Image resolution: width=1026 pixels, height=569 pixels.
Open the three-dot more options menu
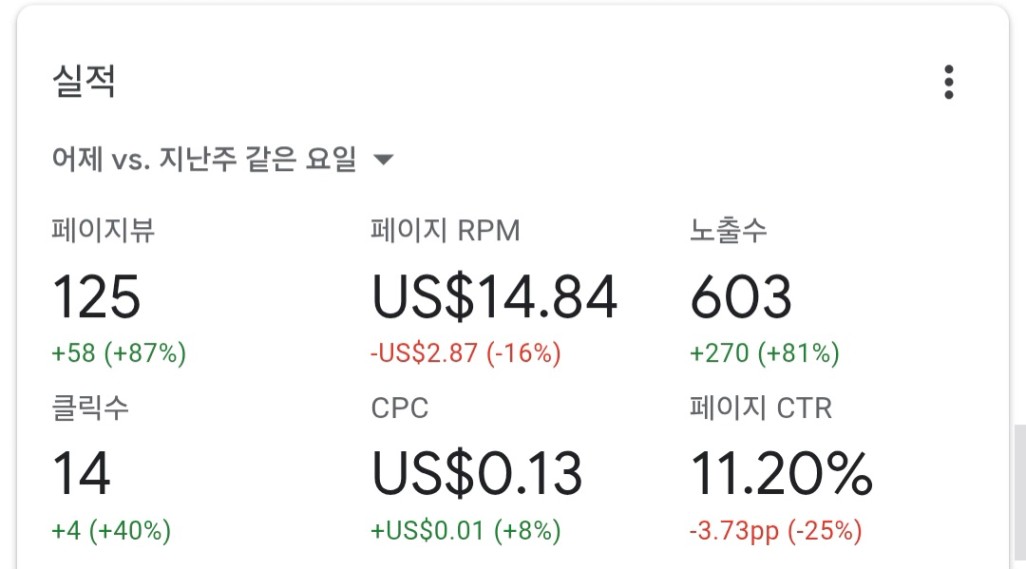(948, 82)
